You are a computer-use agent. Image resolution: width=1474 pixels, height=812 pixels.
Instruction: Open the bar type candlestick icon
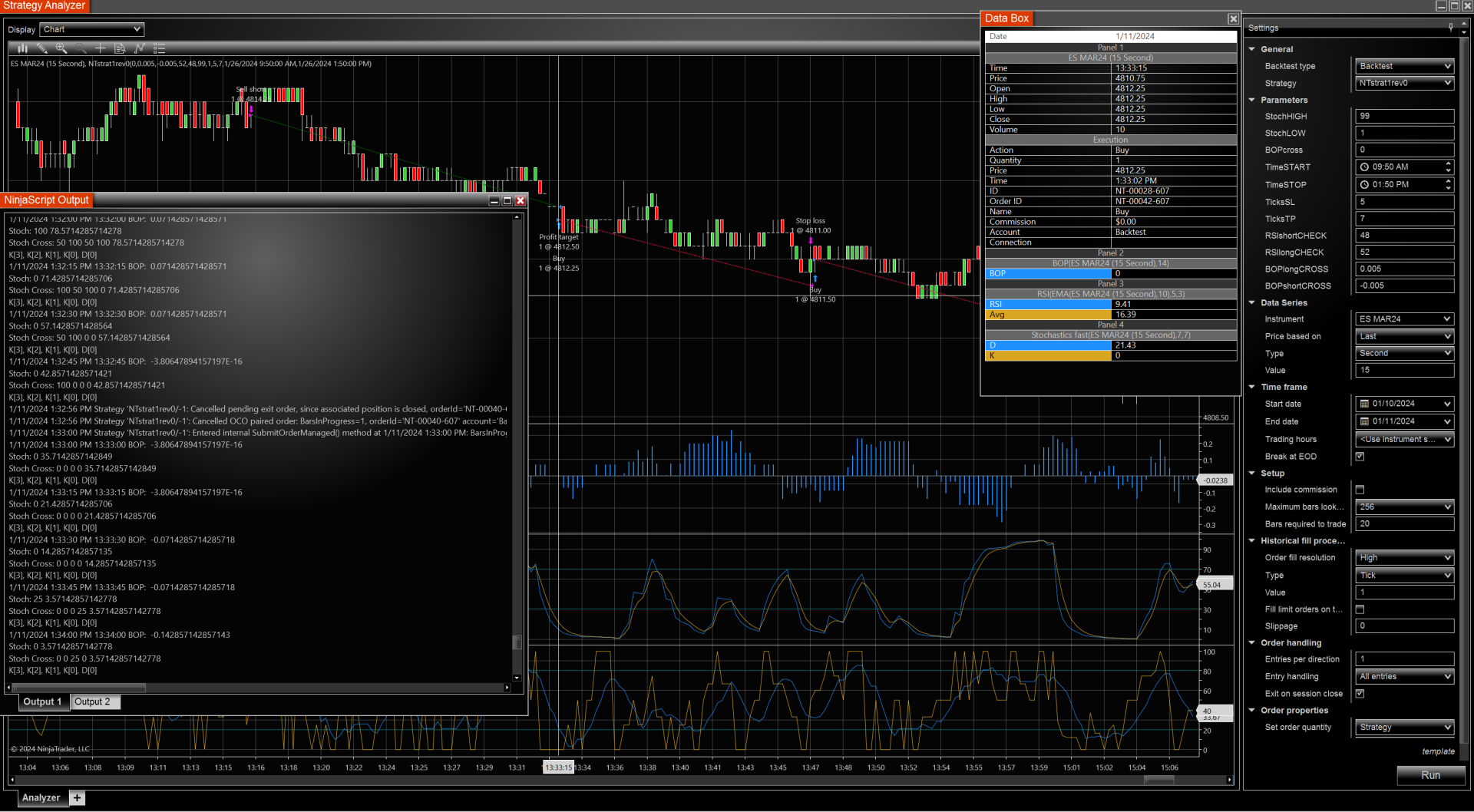[22, 48]
